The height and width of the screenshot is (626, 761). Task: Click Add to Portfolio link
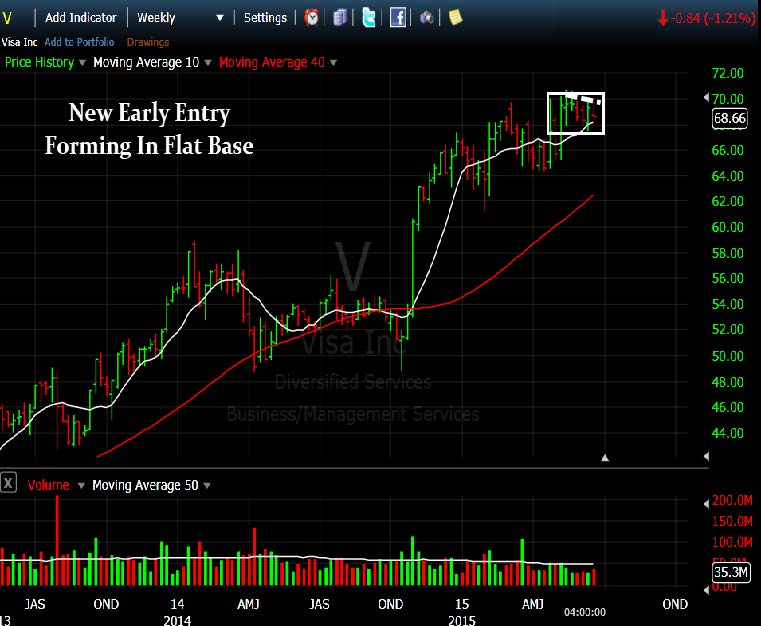pyautogui.click(x=79, y=42)
